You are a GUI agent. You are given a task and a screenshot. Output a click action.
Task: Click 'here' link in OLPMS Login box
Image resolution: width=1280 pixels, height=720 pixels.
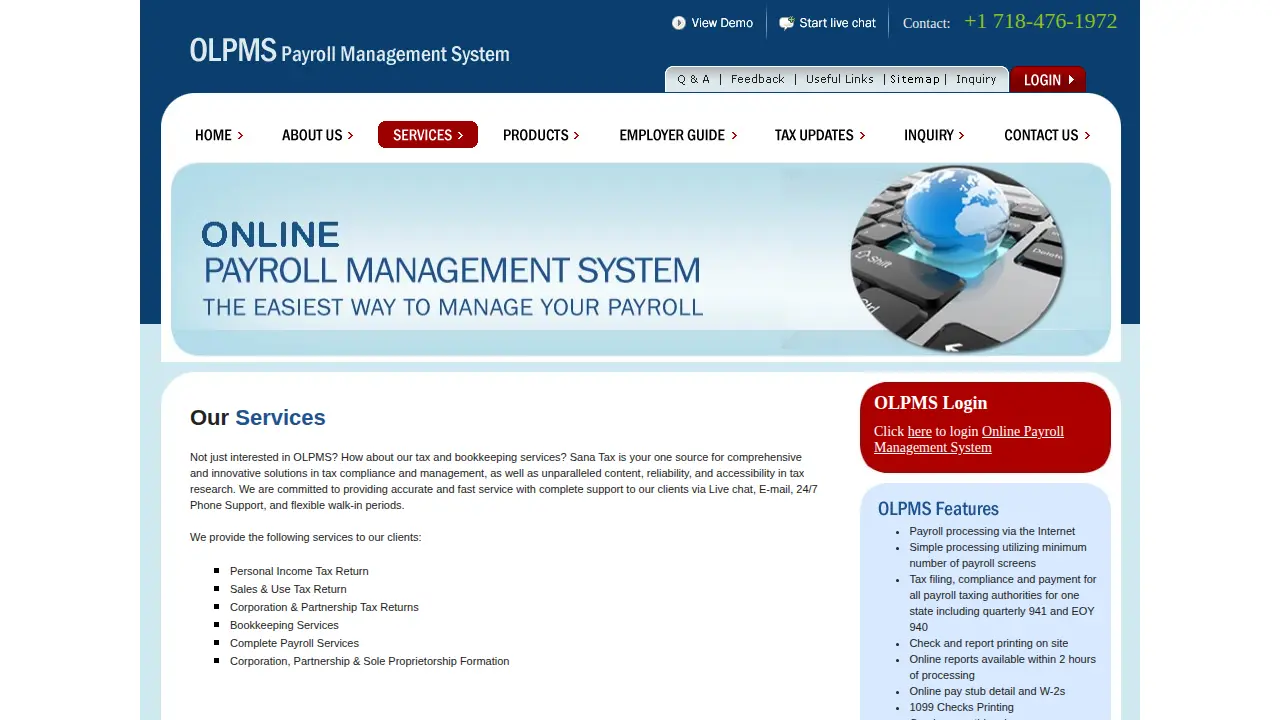919,432
